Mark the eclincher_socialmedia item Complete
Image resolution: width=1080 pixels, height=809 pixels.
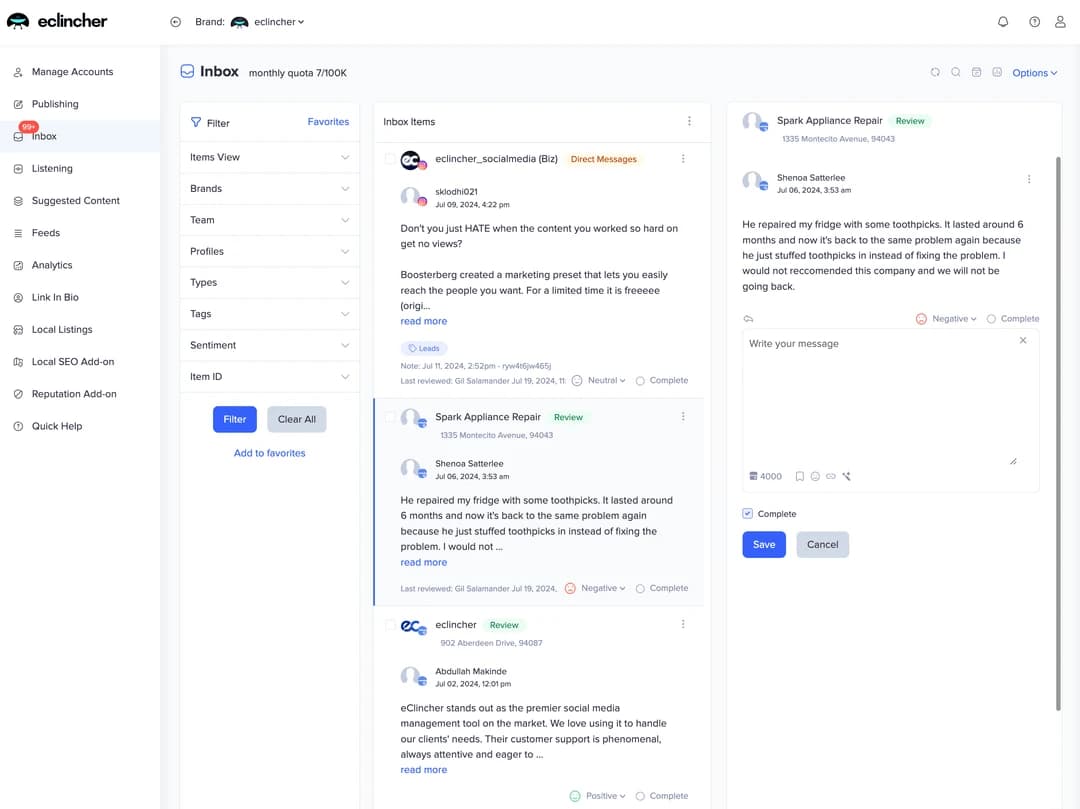[x=662, y=380]
